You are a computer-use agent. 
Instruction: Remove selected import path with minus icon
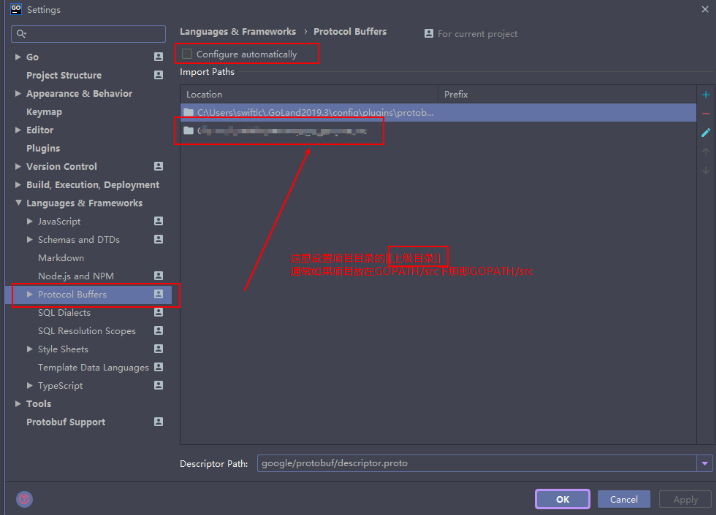point(705,113)
